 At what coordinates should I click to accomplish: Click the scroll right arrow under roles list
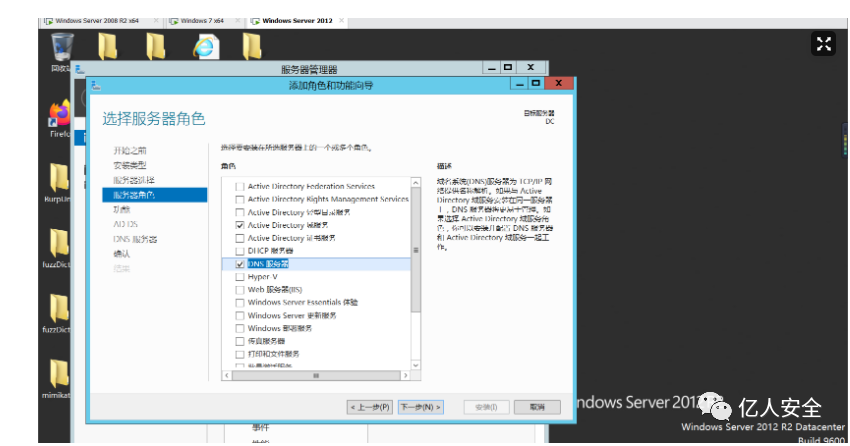[x=405, y=376]
